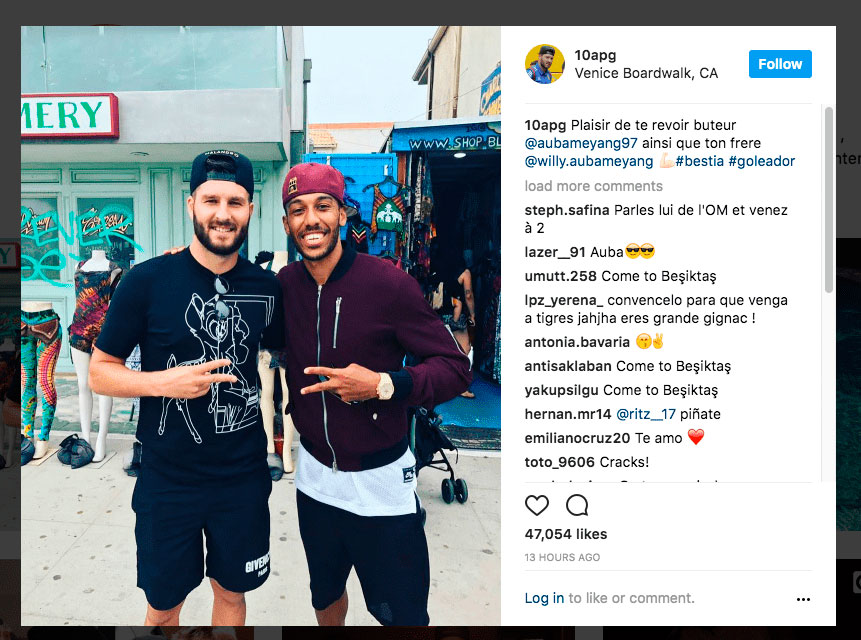Open the 10apg profile avatar
The width and height of the screenshot is (861, 640).
pyautogui.click(x=544, y=64)
